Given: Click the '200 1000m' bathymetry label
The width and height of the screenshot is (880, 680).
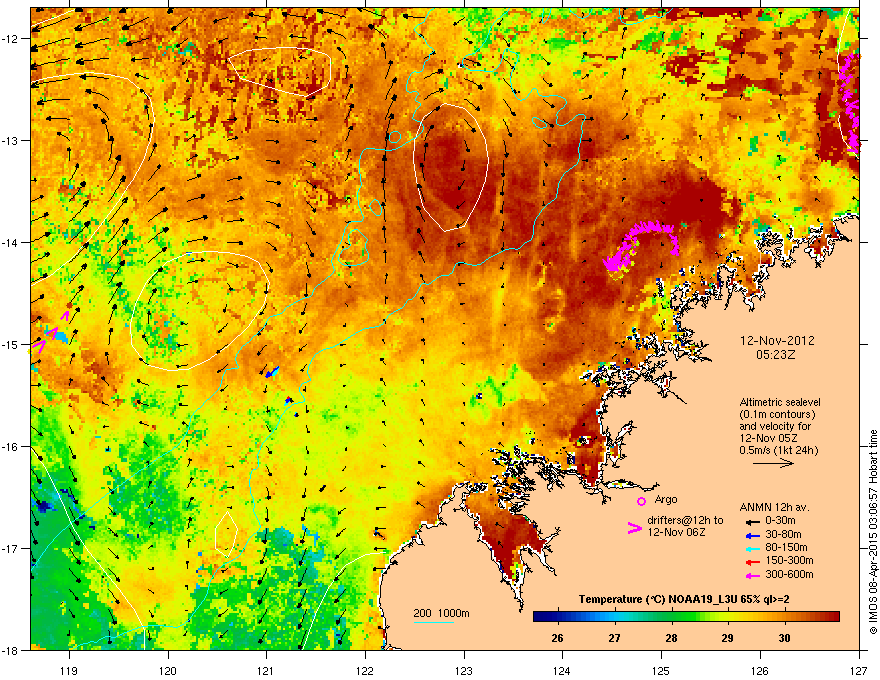Looking at the screenshot, I should pos(441,613).
